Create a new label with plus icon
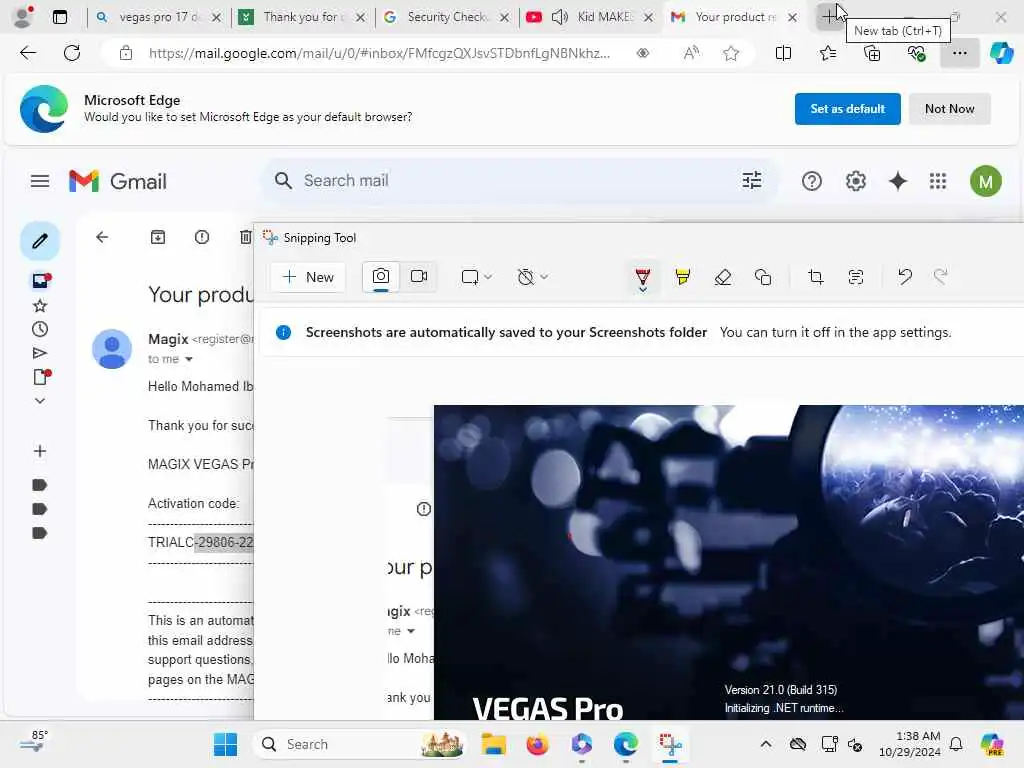This screenshot has height=768, width=1024. coord(40,451)
